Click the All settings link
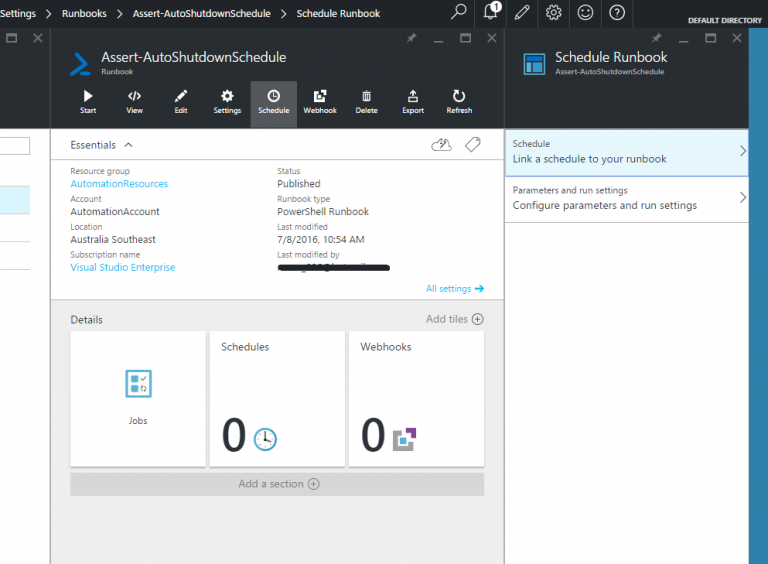This screenshot has height=564, width=768. pyautogui.click(x=455, y=288)
